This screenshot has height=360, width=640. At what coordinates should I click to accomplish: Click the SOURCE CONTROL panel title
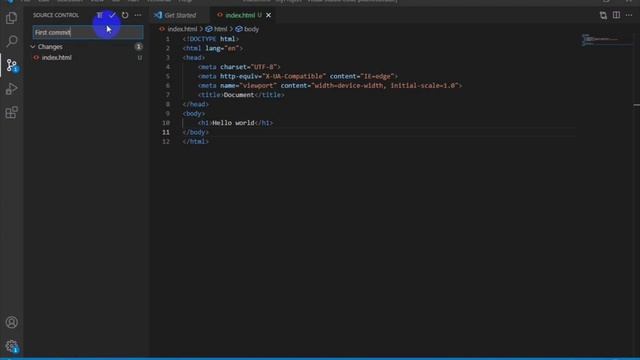pos(56,15)
